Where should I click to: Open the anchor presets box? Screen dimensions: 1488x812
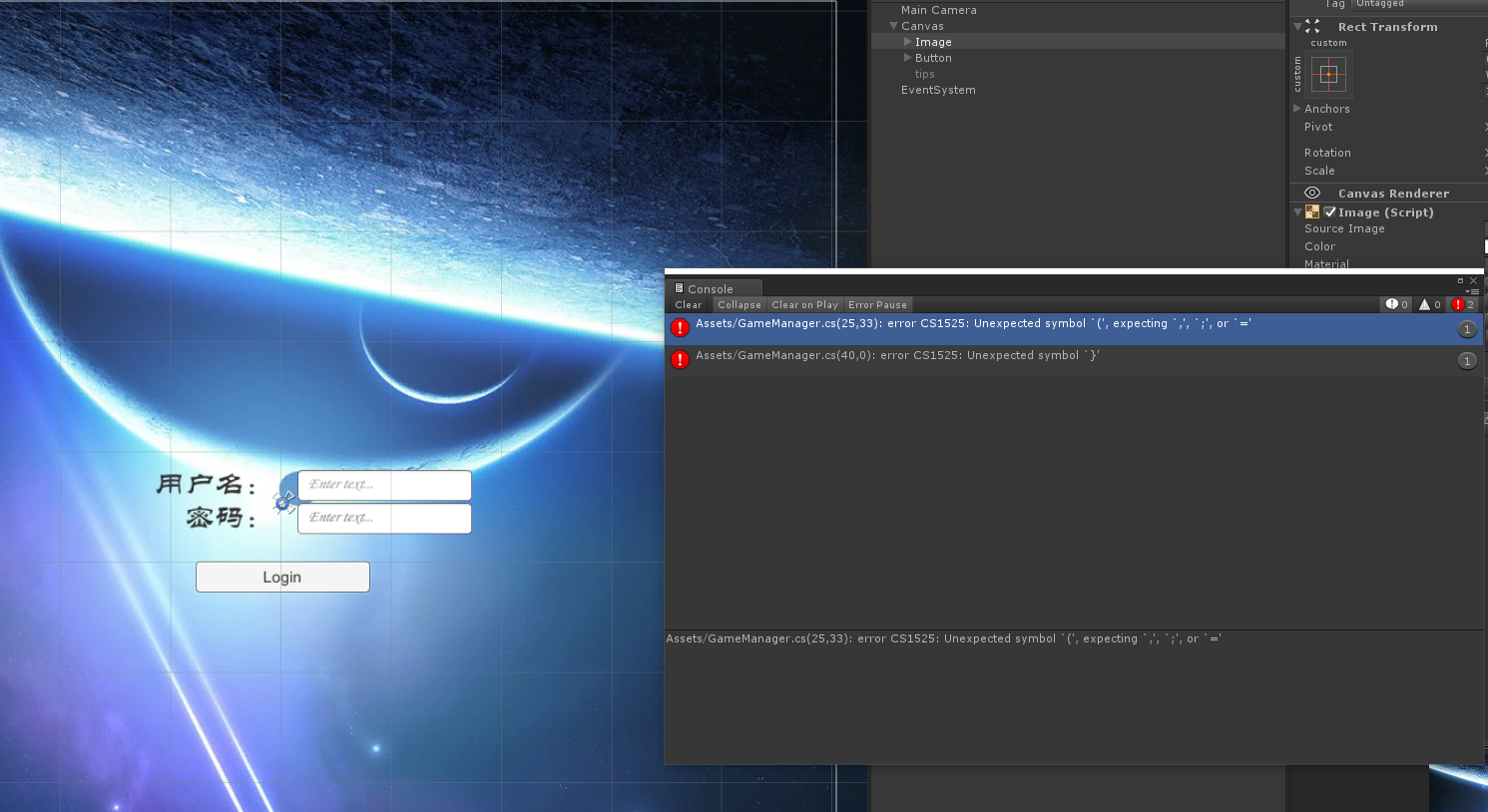1328,74
